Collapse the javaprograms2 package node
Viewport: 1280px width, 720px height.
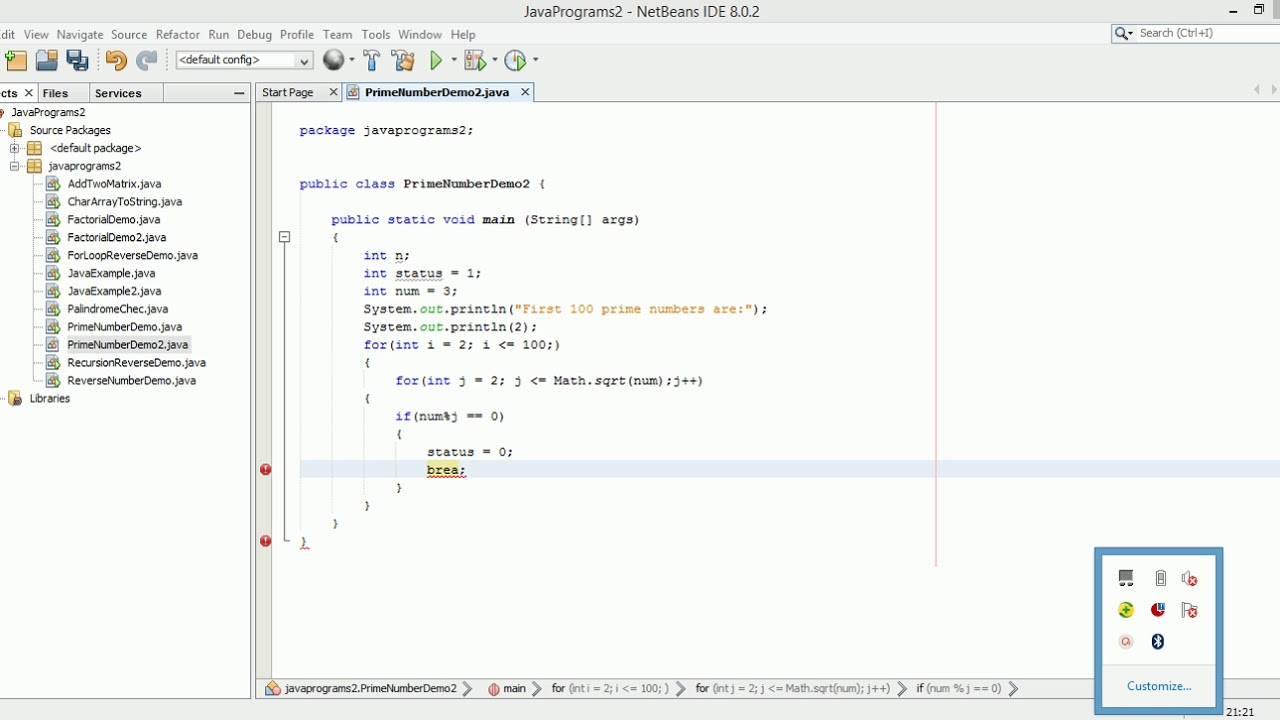pyautogui.click(x=15, y=166)
